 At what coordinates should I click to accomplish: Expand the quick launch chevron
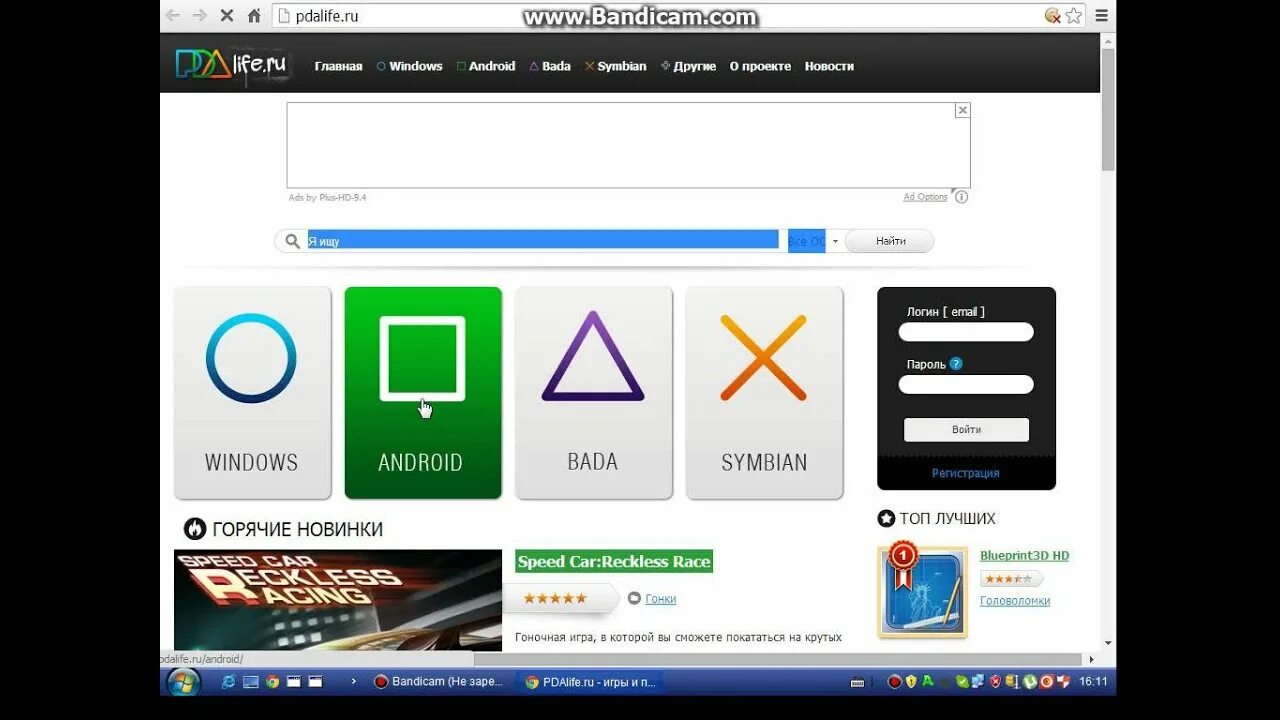point(353,682)
